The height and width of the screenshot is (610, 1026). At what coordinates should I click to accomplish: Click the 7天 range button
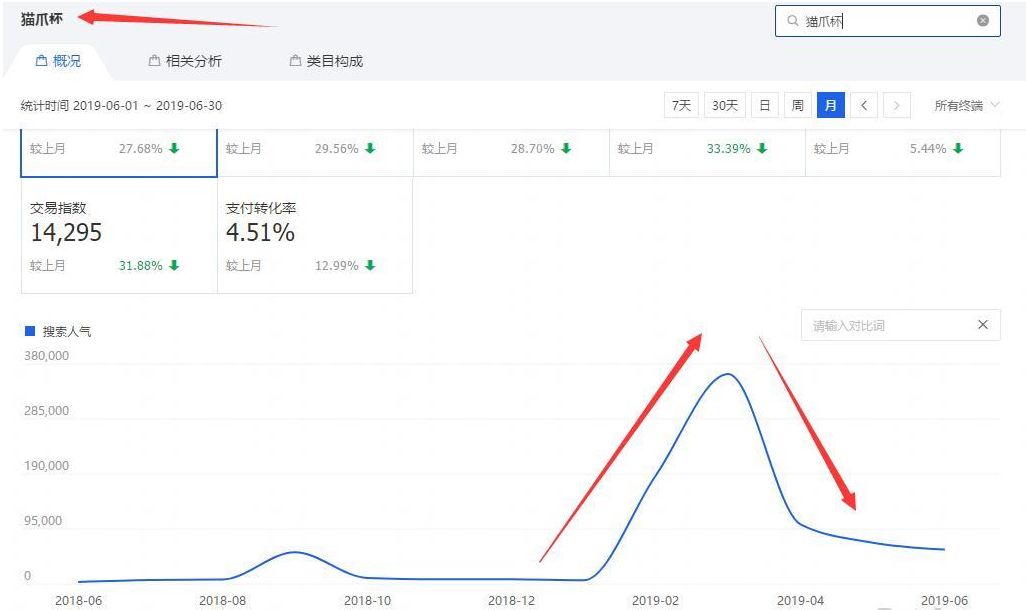click(681, 104)
